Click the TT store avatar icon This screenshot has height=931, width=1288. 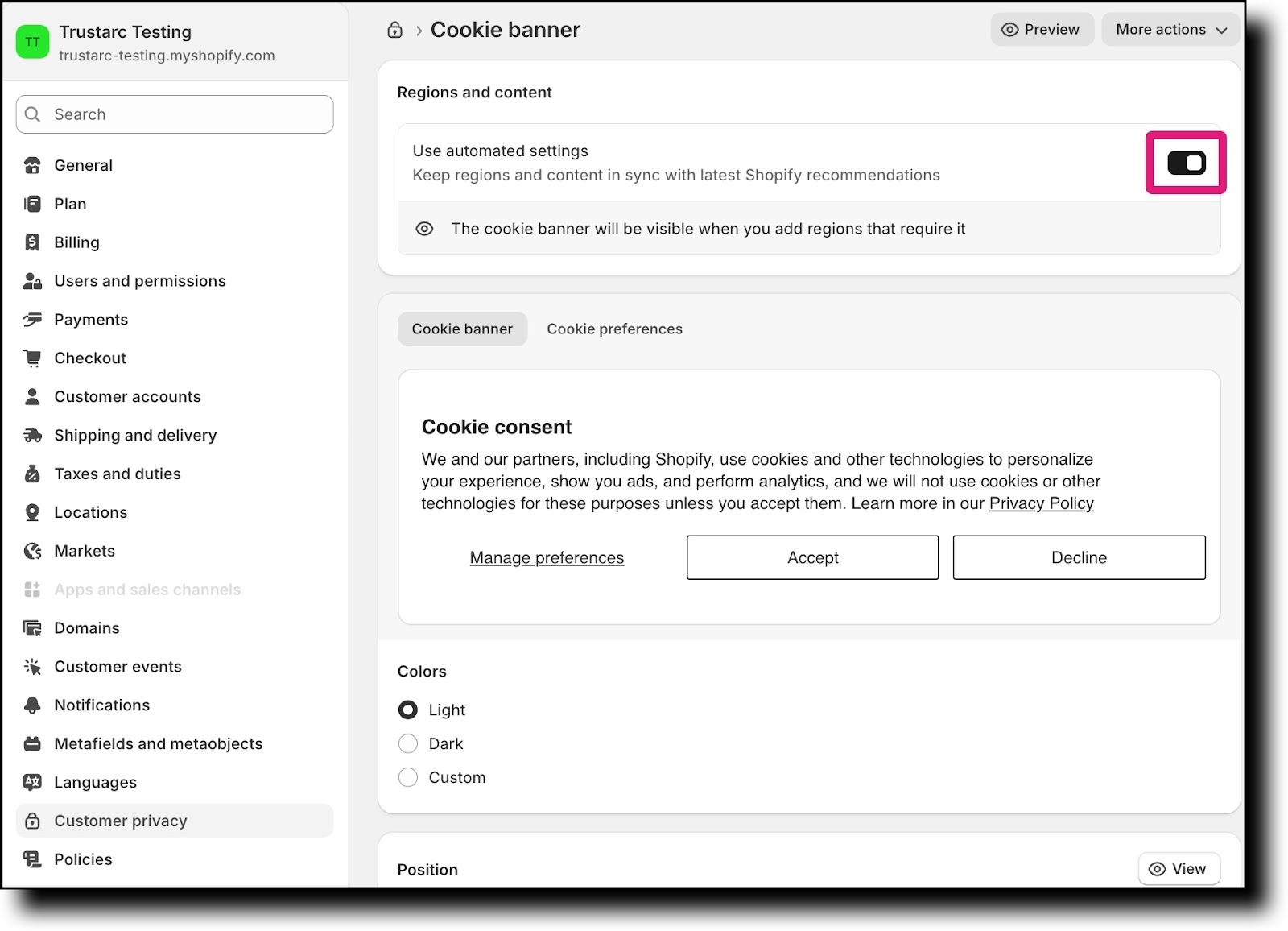click(33, 42)
